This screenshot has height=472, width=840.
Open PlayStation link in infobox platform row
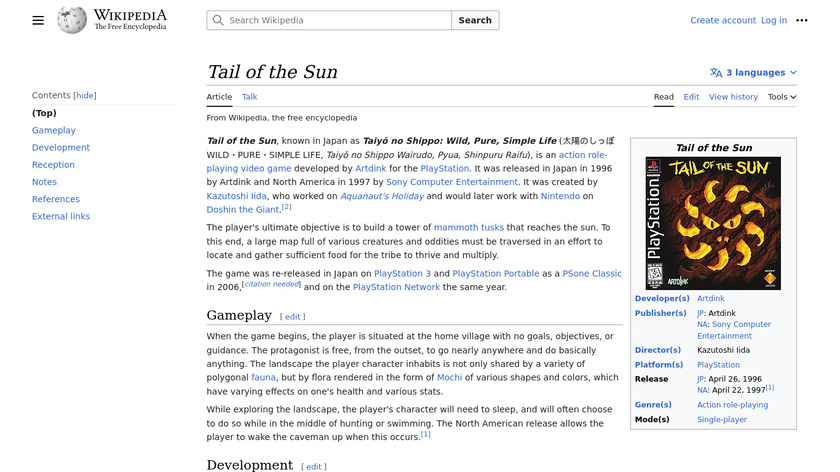tap(718, 365)
